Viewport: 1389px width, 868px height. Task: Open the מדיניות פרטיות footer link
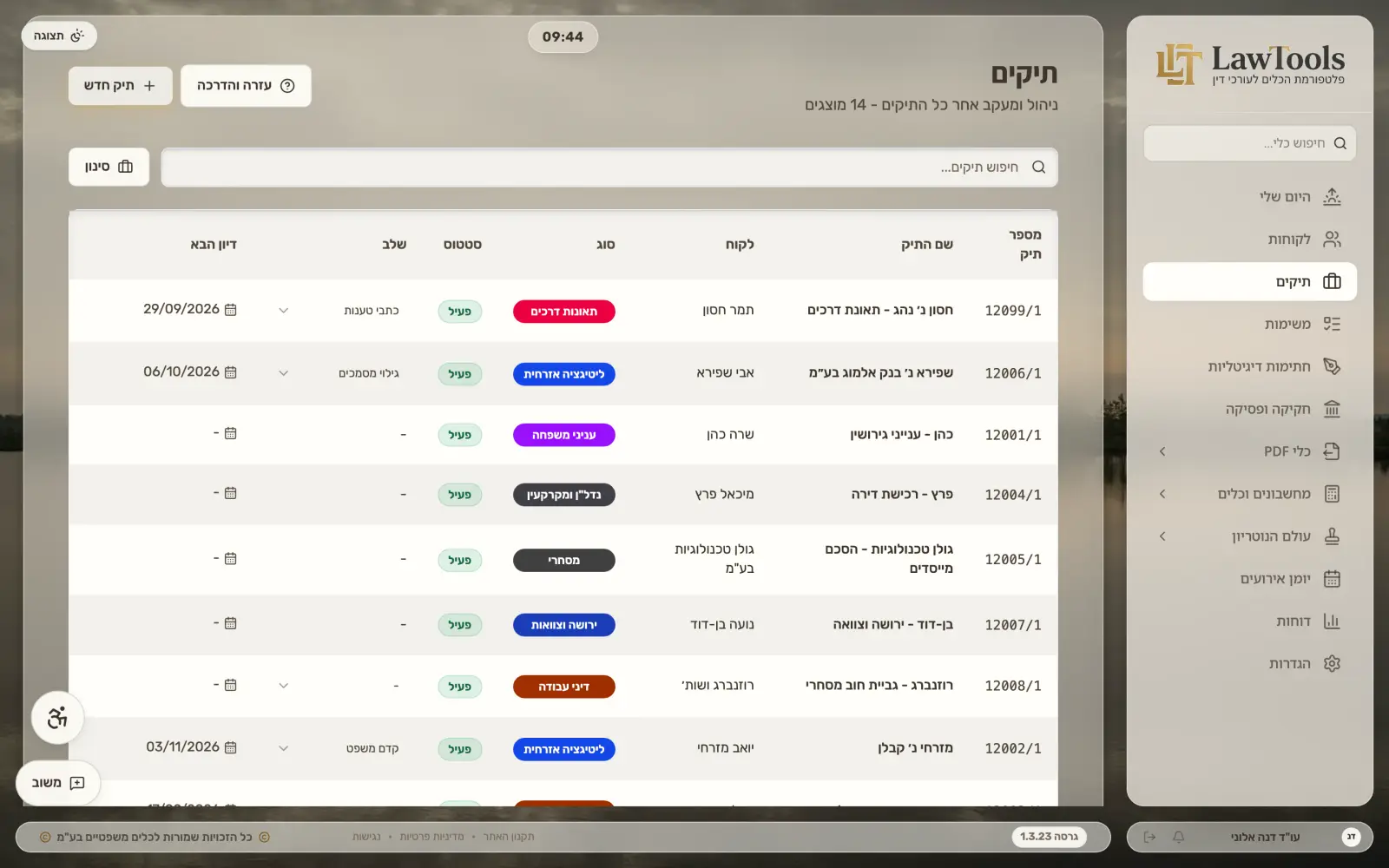click(x=431, y=837)
